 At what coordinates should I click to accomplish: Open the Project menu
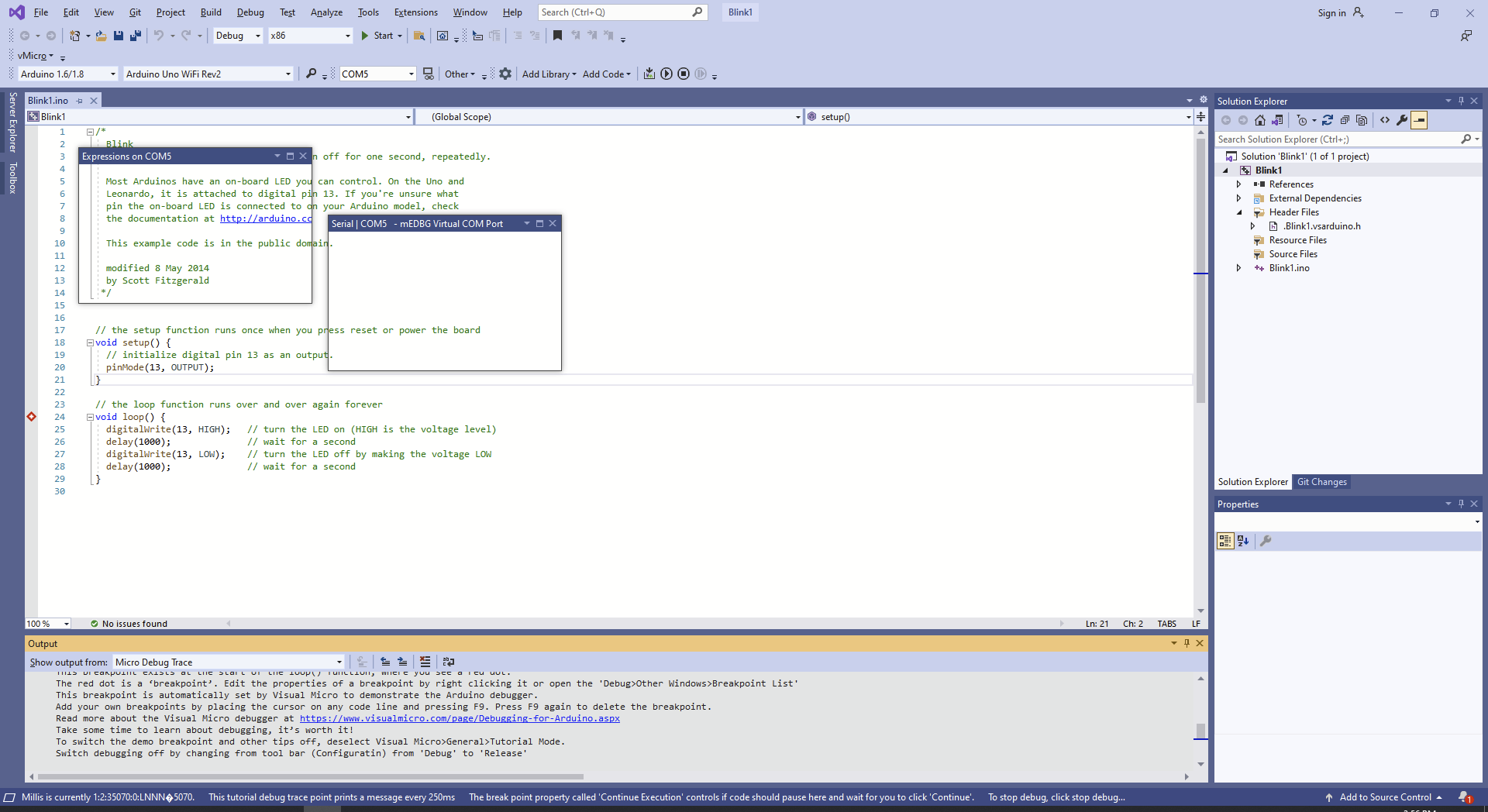coord(170,12)
